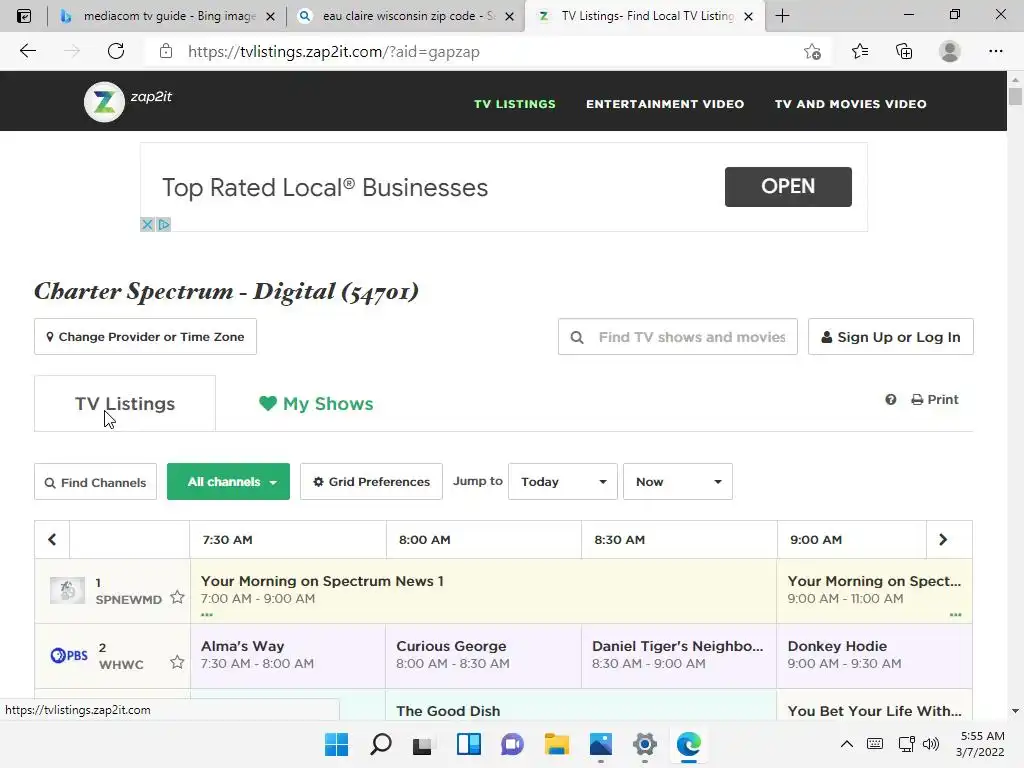1024x768 pixels.
Task: Click the SPNEWMD channel logo thumbnail
Action: click(x=67, y=590)
